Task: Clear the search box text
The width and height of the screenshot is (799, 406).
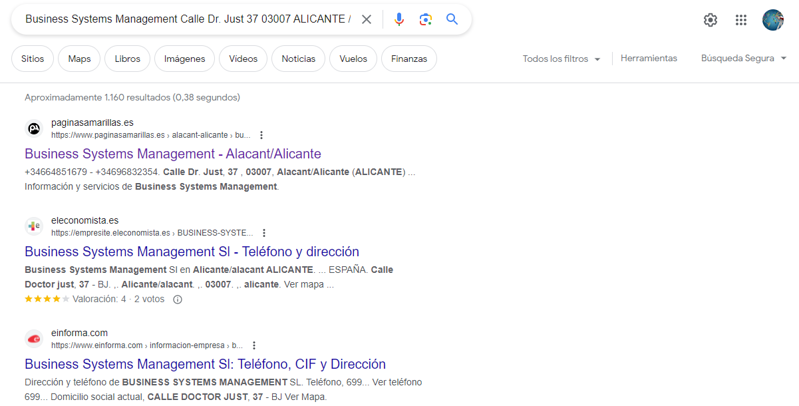Action: pyautogui.click(x=366, y=19)
